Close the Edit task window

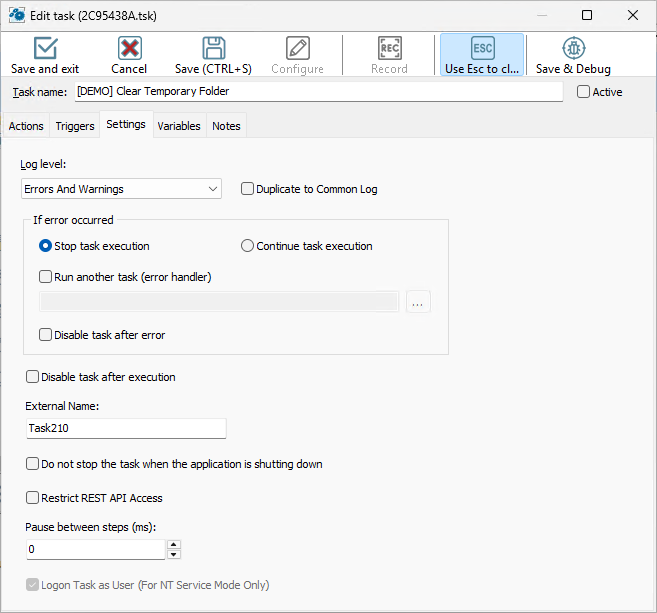[x=633, y=15]
